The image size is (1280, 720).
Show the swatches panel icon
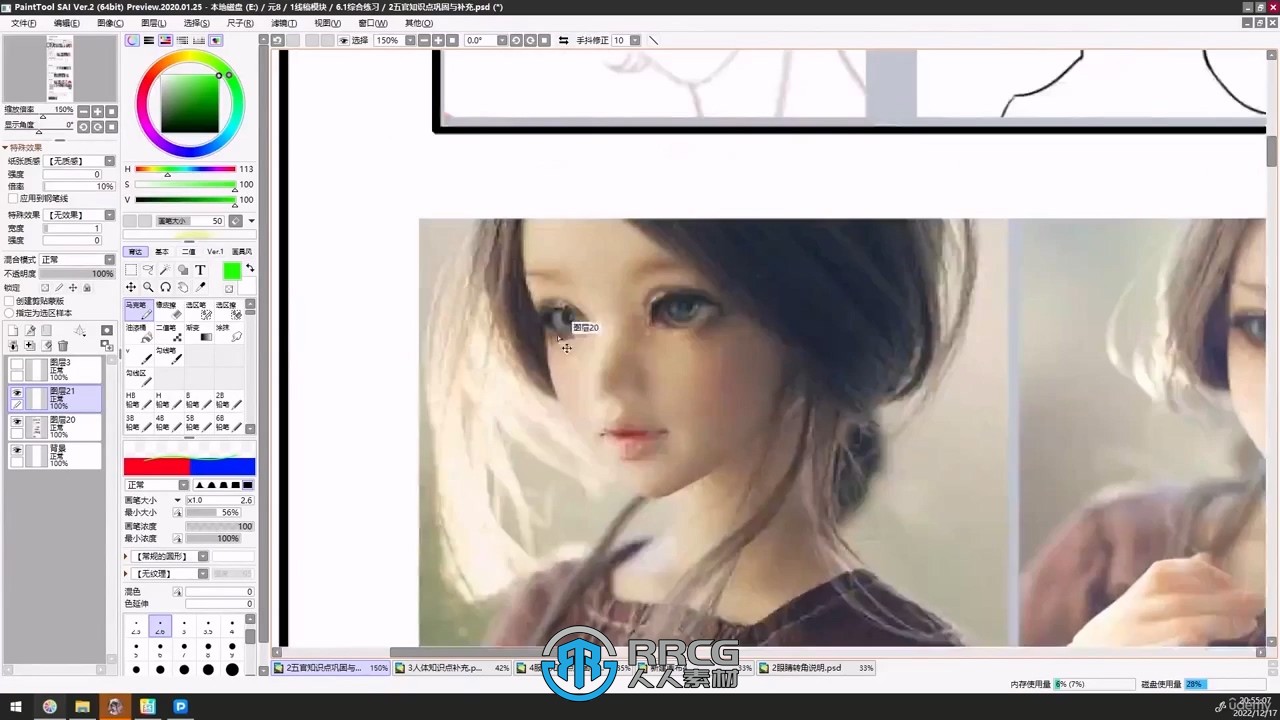(x=199, y=41)
